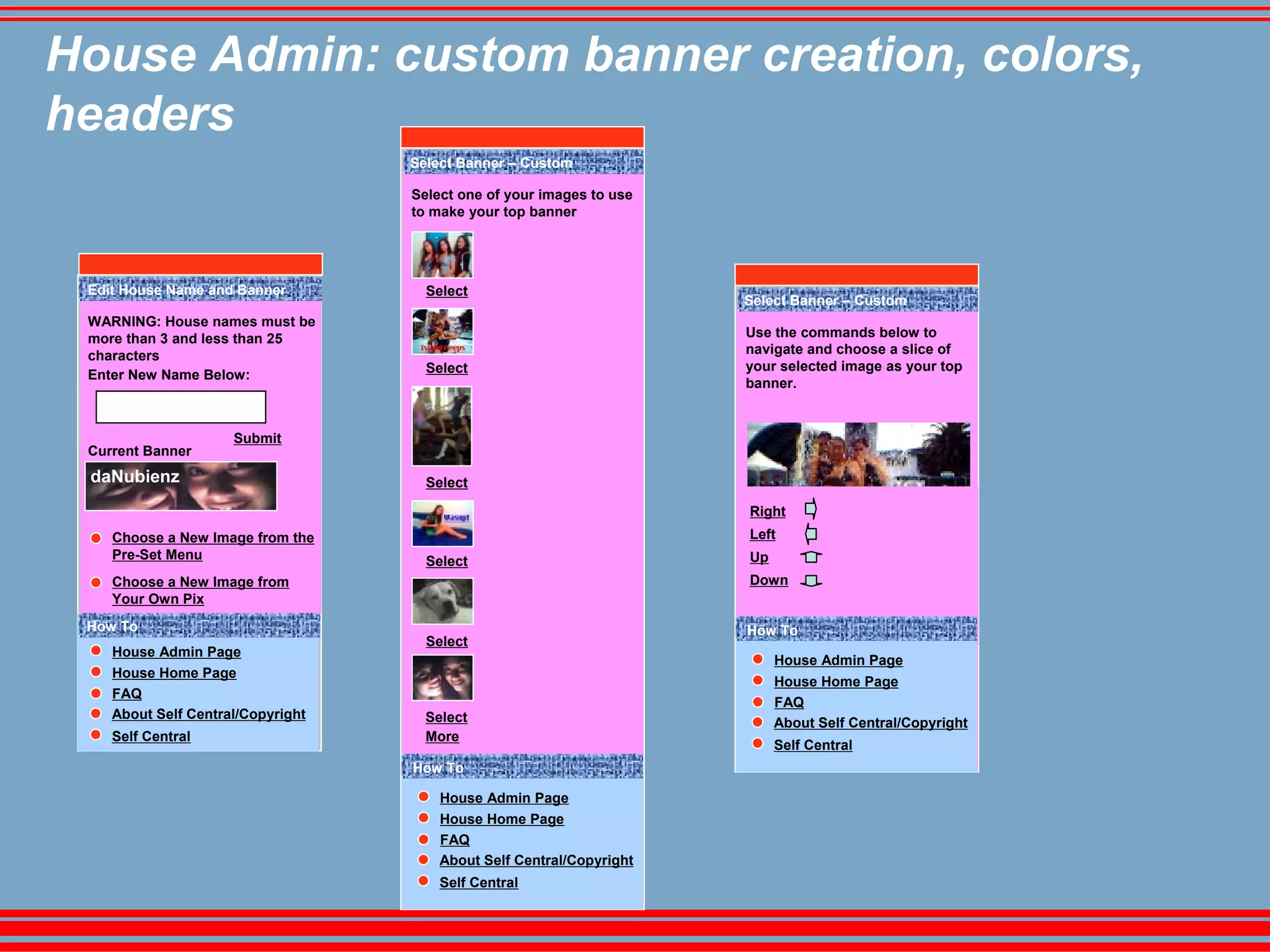Viewport: 1270px width, 952px height.
Task: Click the Down text link
Action: coord(768,580)
